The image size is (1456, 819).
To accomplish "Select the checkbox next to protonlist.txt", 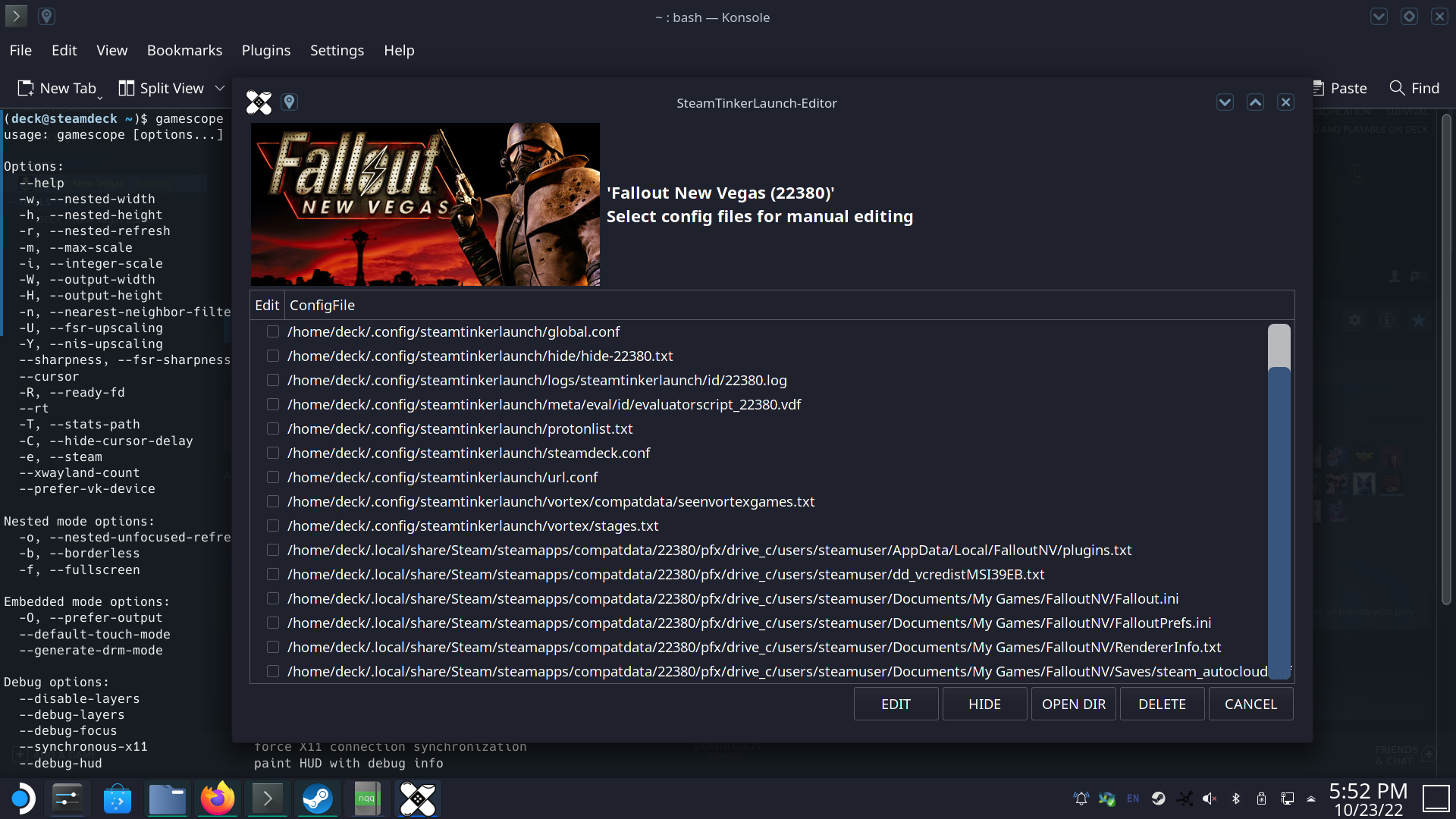I will click(x=272, y=428).
